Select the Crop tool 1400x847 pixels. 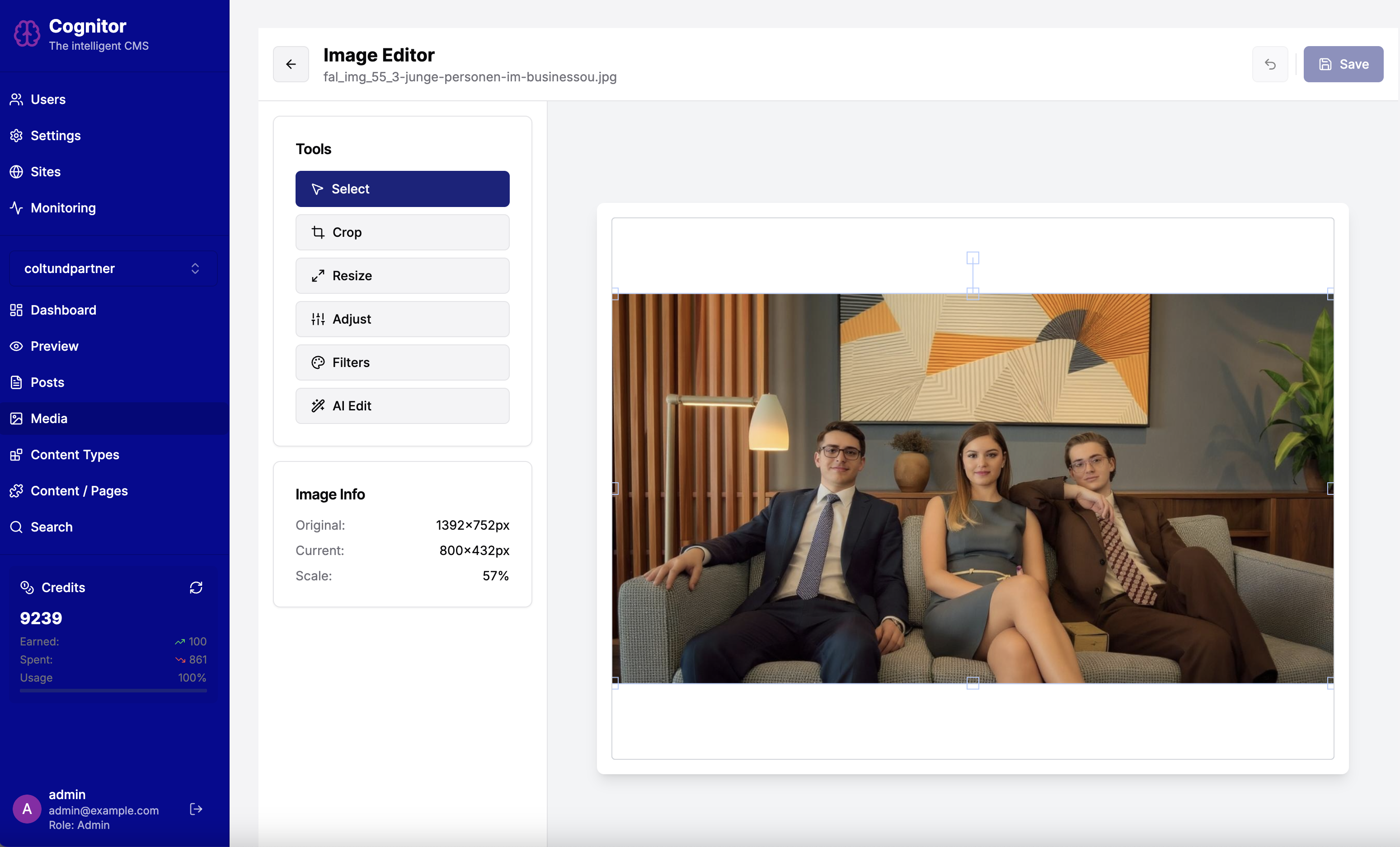click(x=402, y=232)
